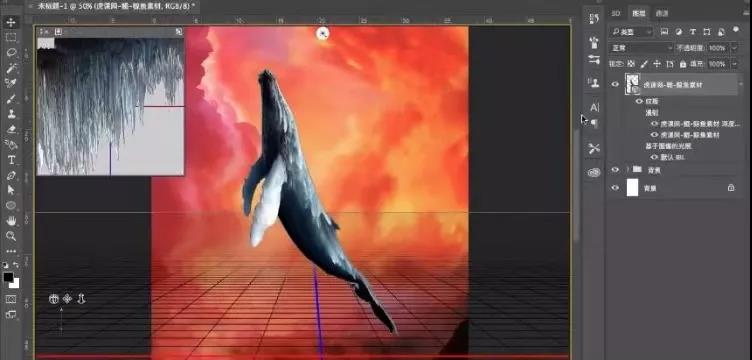
Task: Open the blend mode dropdown
Action: tap(641, 48)
